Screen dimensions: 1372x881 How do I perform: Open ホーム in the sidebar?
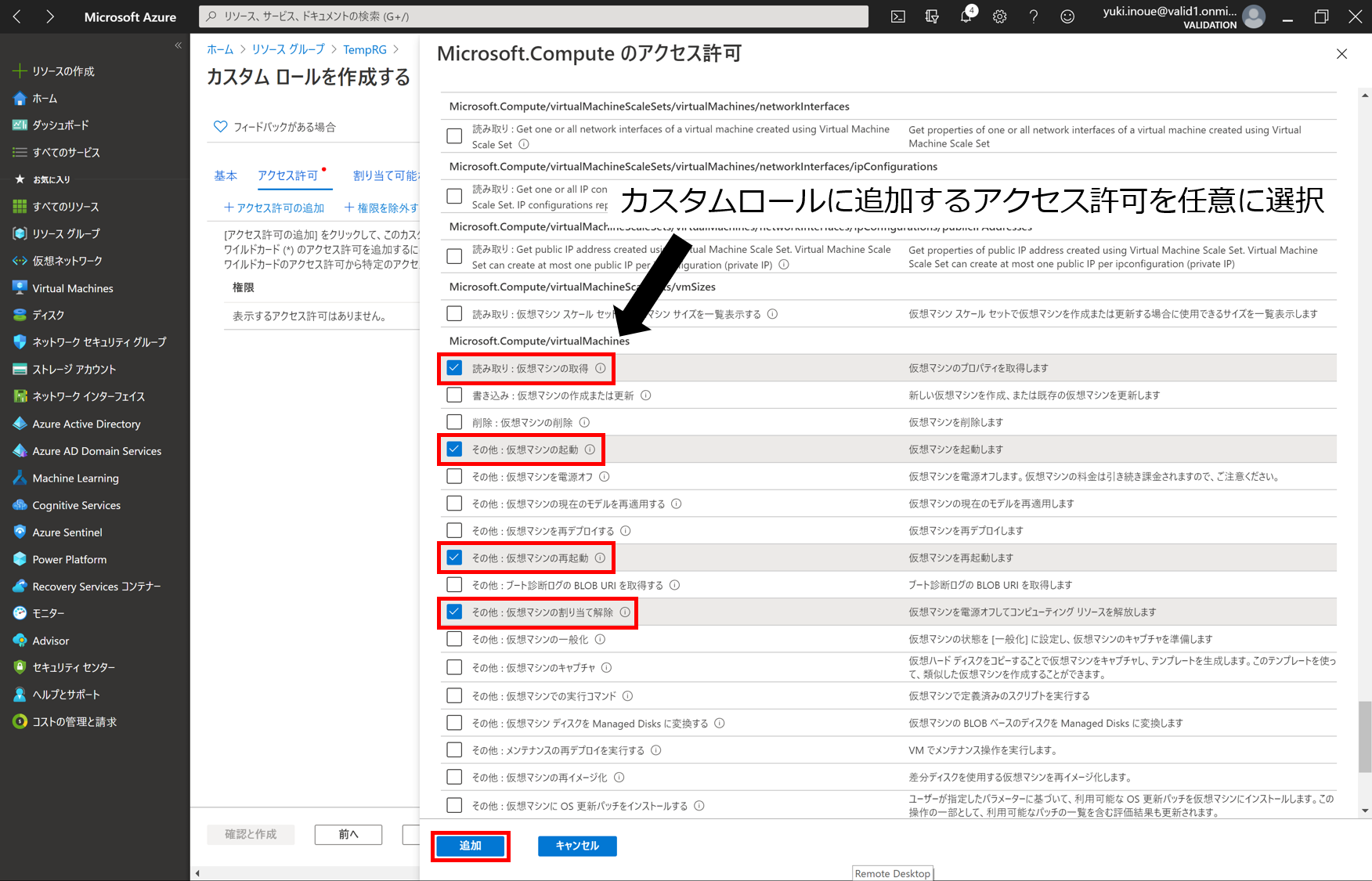(45, 99)
